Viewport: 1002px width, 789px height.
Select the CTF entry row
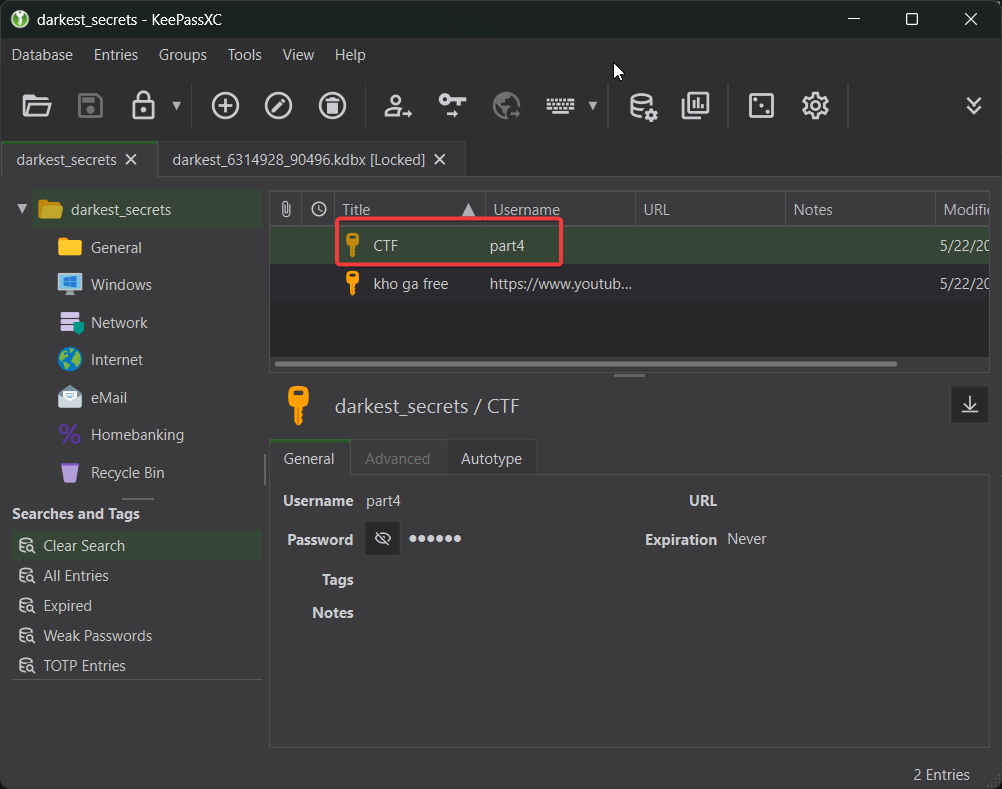click(629, 246)
